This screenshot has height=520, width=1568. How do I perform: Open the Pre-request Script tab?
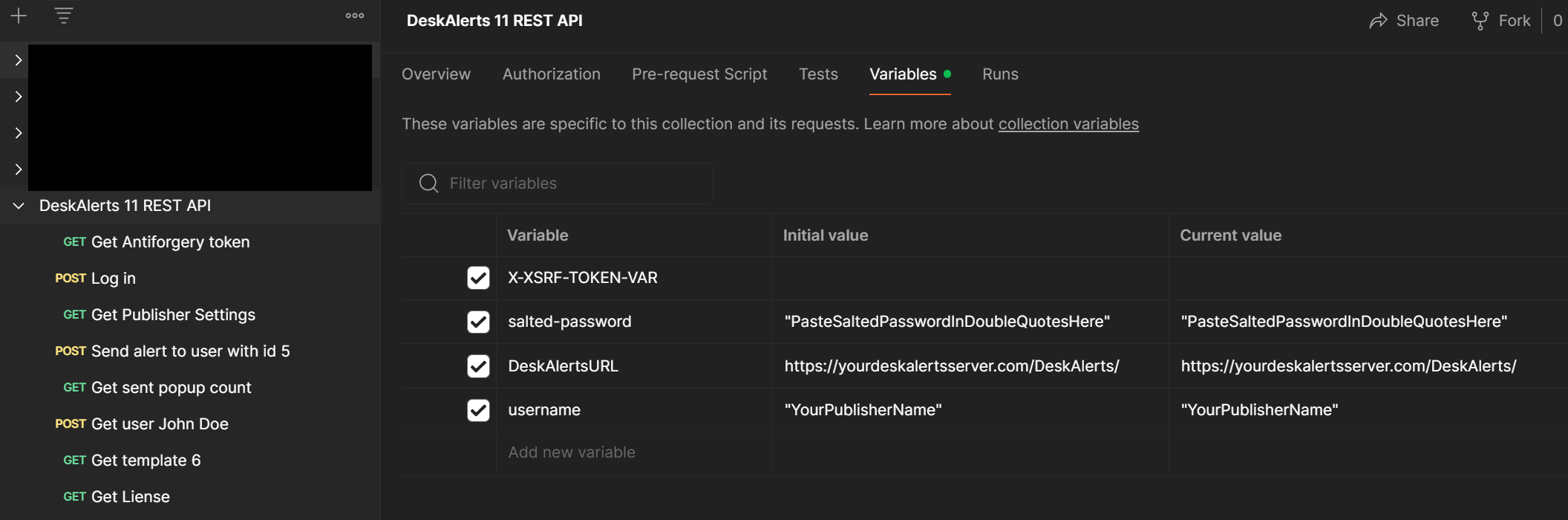(x=699, y=74)
